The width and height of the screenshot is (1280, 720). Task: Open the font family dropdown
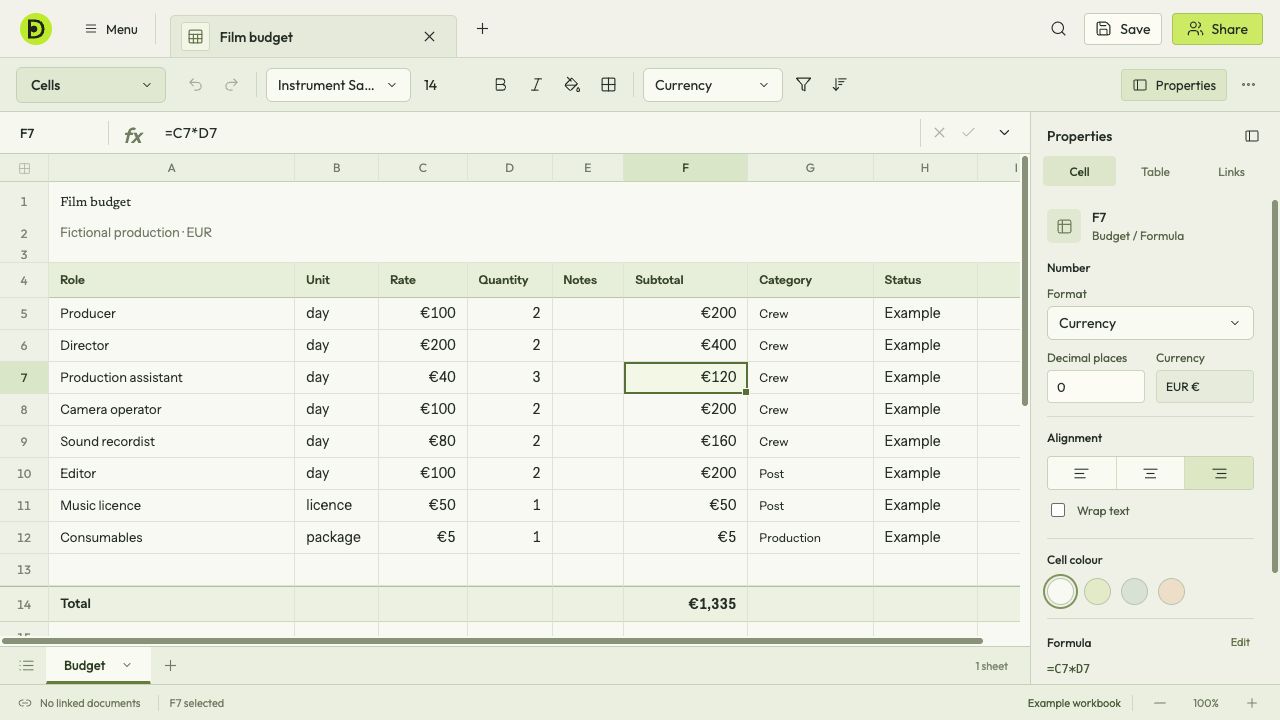[x=338, y=85]
